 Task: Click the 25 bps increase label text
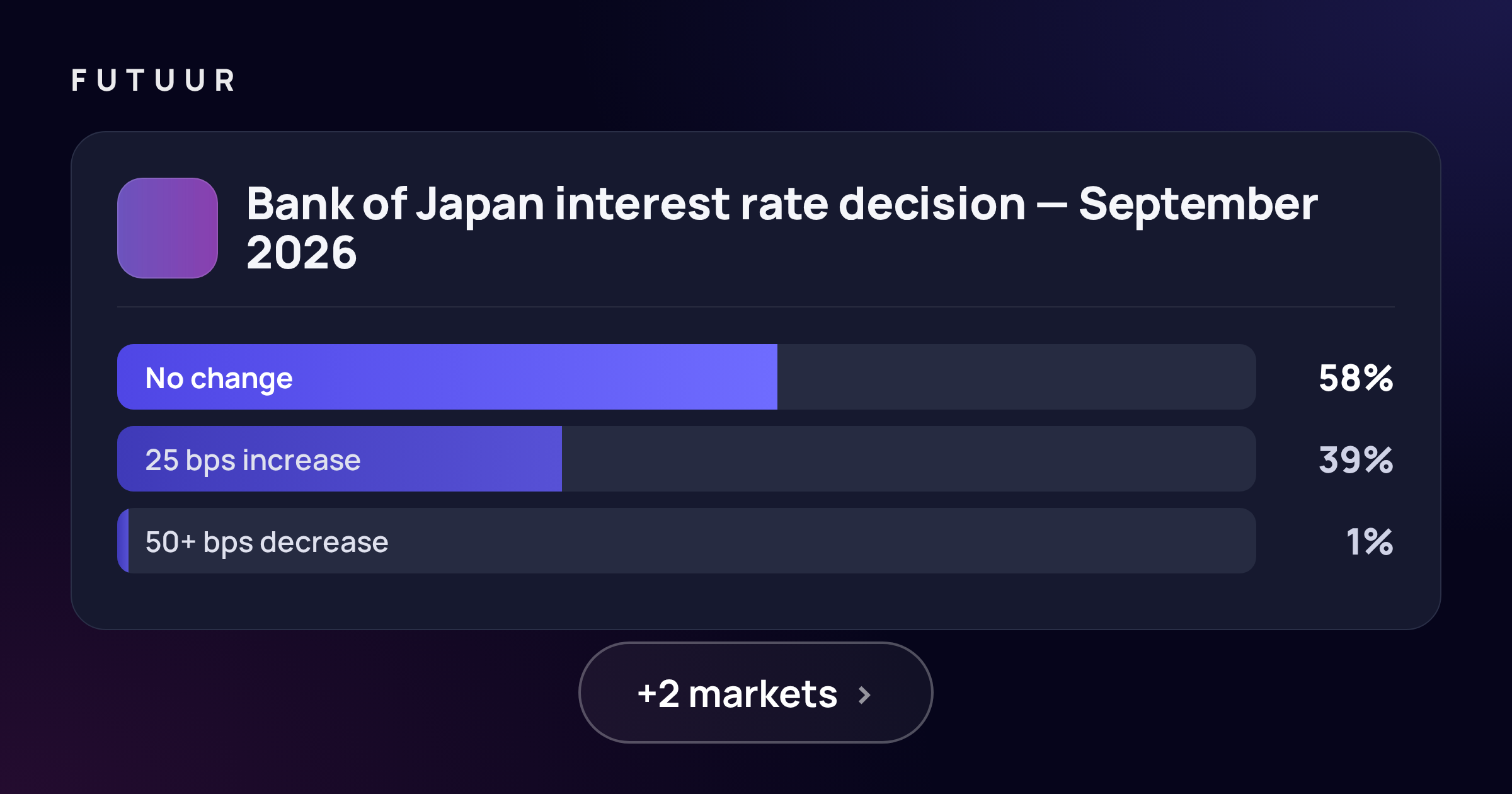(253, 461)
